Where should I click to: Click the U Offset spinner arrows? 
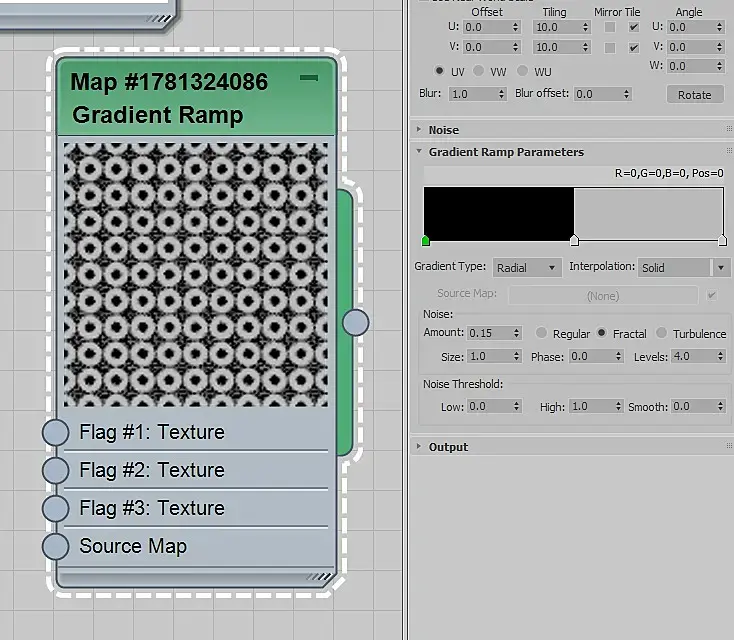click(x=516, y=27)
